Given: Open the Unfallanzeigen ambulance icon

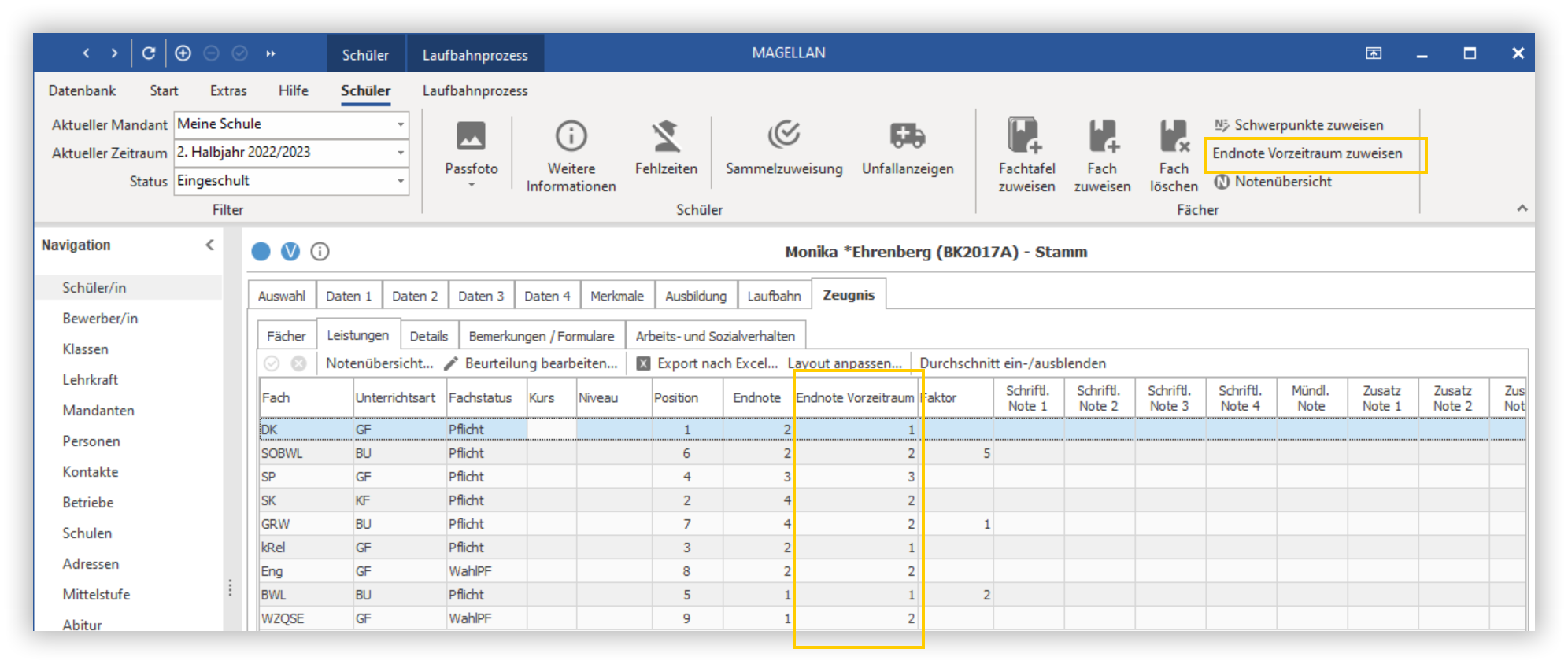Looking at the screenshot, I should coord(907,135).
